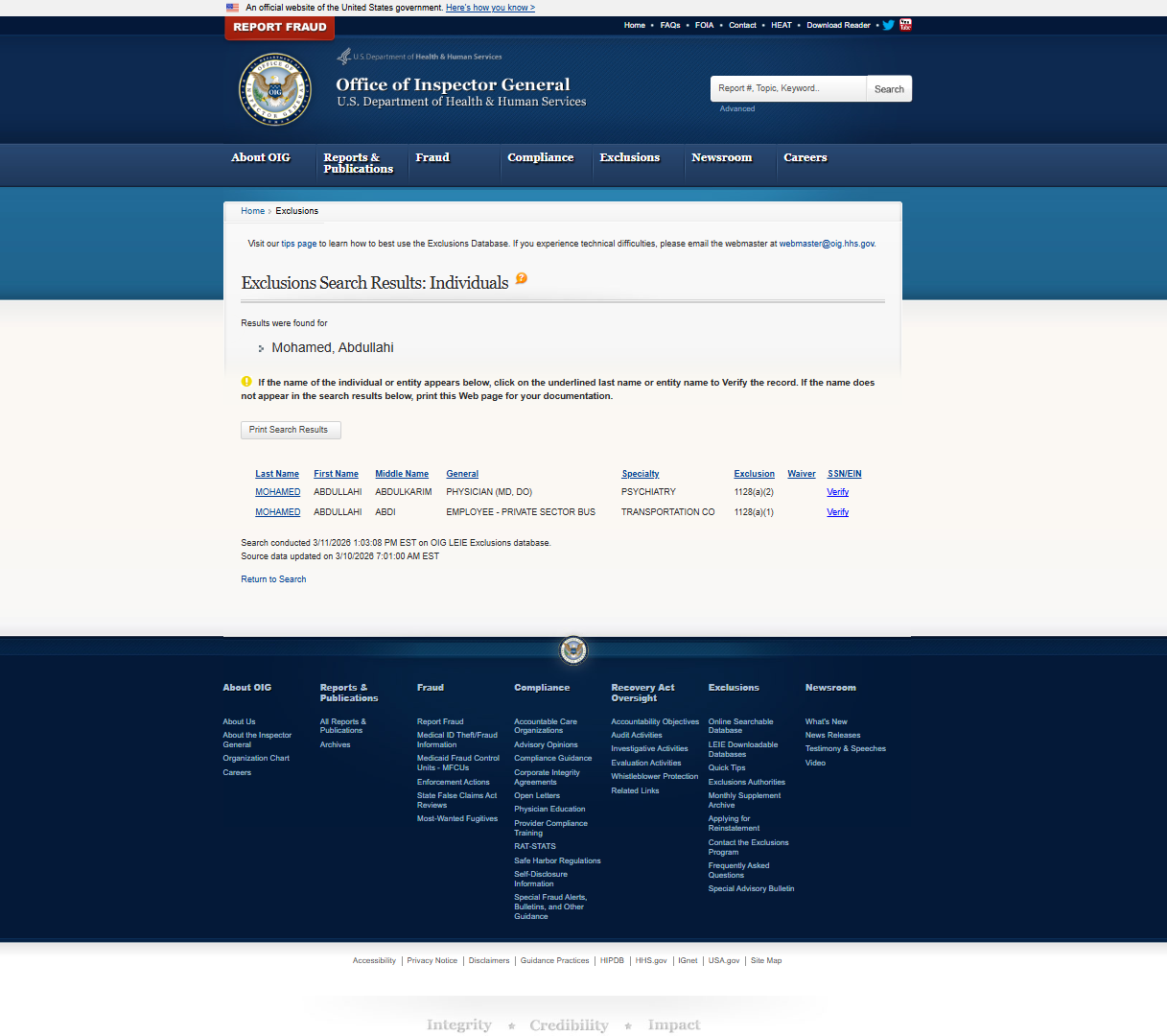Screen dimensions: 1167x1036
Task: Click the HHS eagle logo above the title
Action: [343, 55]
